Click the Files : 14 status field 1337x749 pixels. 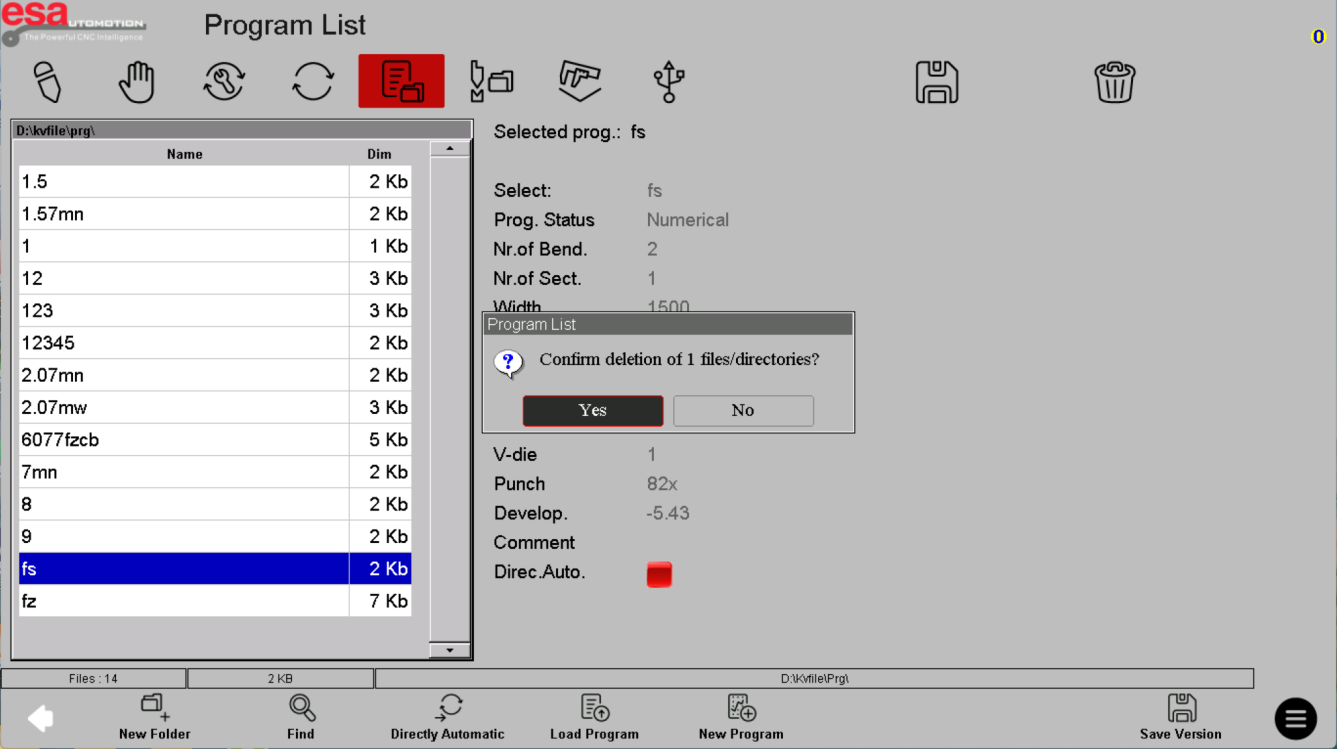click(x=93, y=679)
